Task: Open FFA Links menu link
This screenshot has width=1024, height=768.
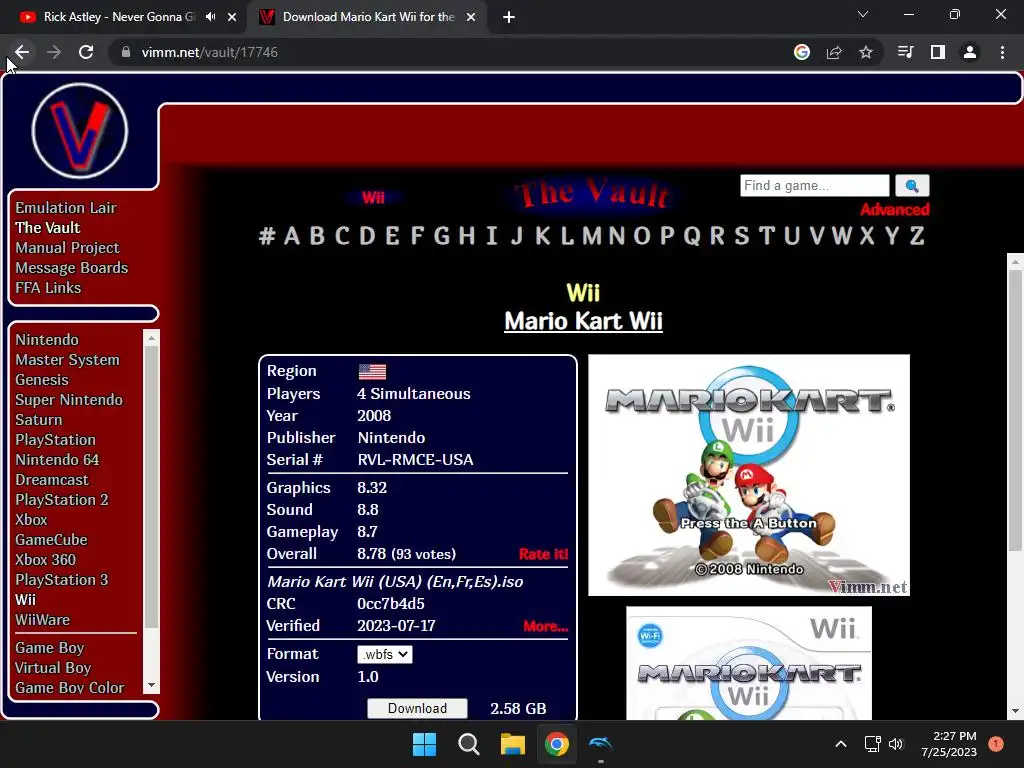Action: [48, 287]
